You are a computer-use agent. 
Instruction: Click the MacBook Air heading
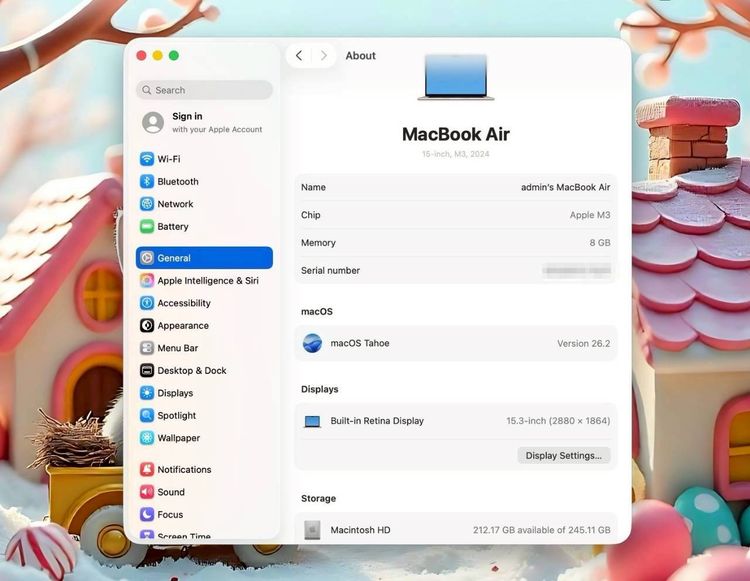tap(456, 134)
